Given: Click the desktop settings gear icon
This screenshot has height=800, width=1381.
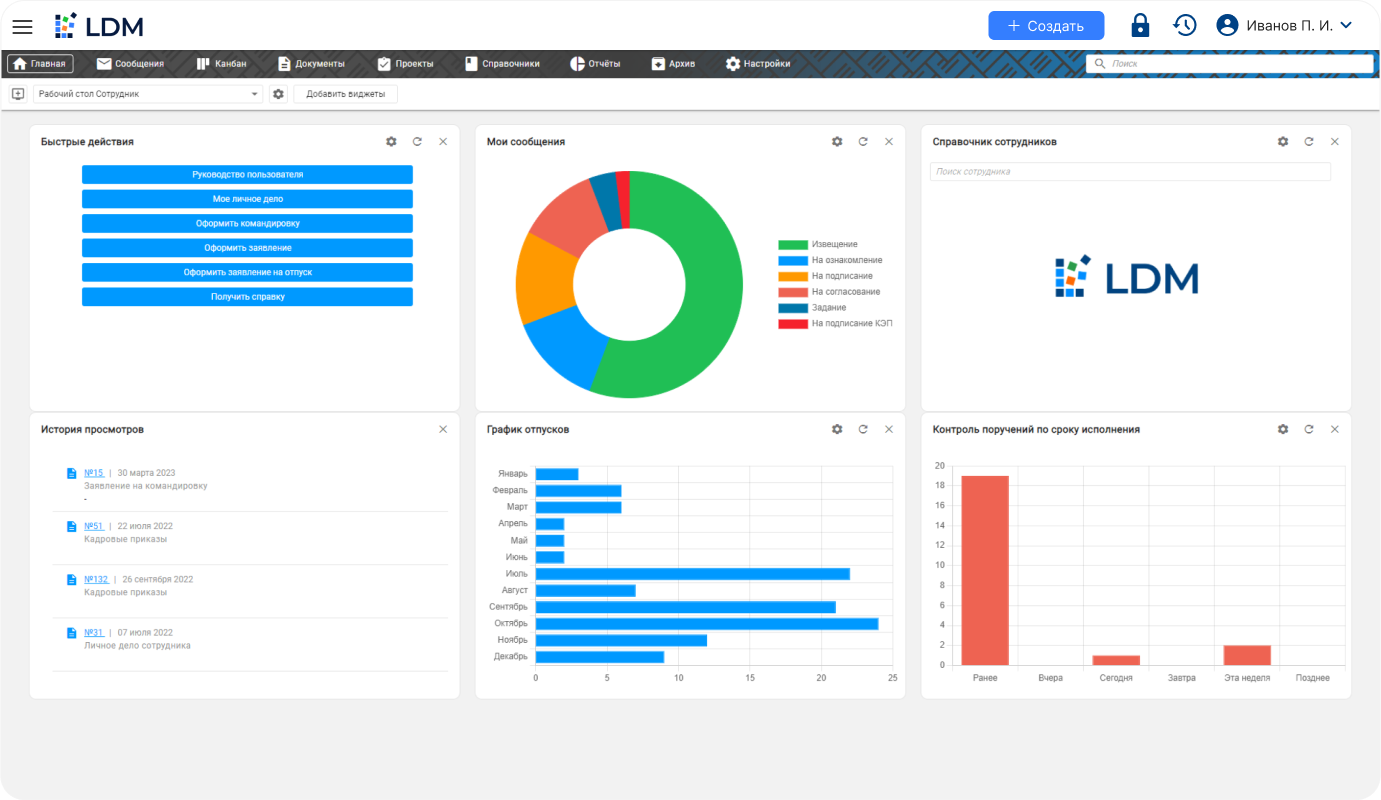Looking at the screenshot, I should (x=279, y=94).
